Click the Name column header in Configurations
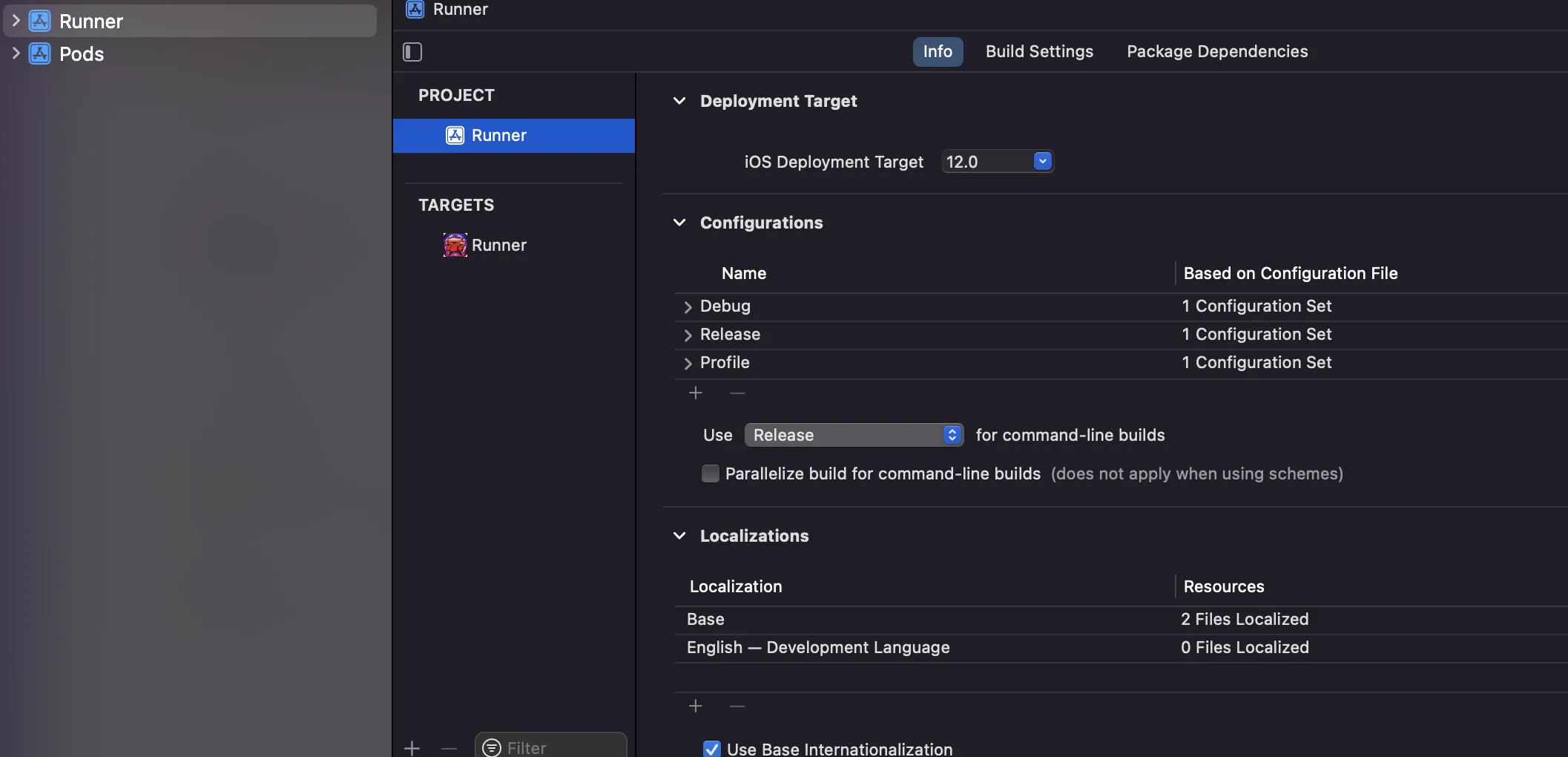This screenshot has height=757, width=1568. click(744, 273)
